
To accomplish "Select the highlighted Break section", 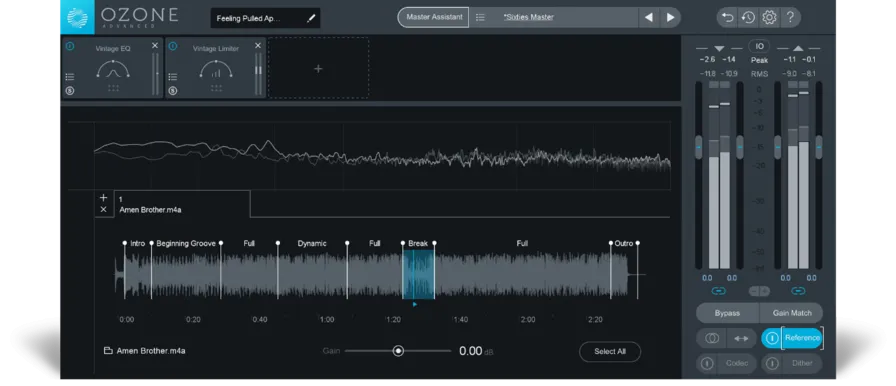I will click(418, 275).
